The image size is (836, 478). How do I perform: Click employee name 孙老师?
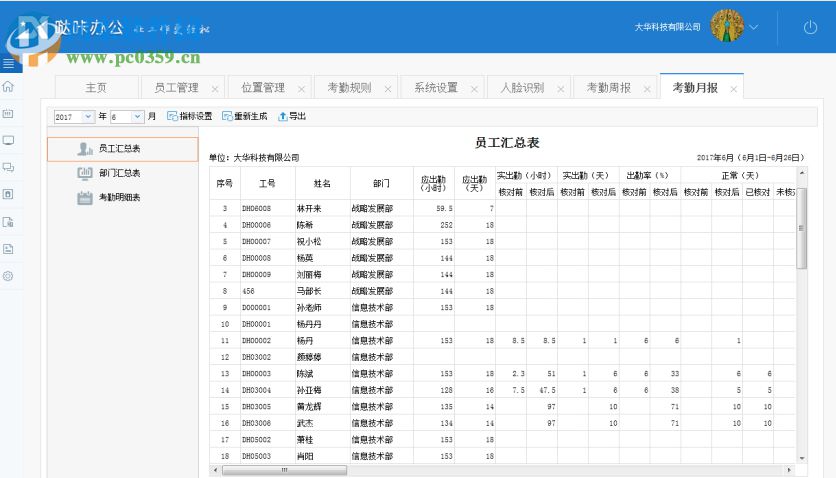click(309, 307)
